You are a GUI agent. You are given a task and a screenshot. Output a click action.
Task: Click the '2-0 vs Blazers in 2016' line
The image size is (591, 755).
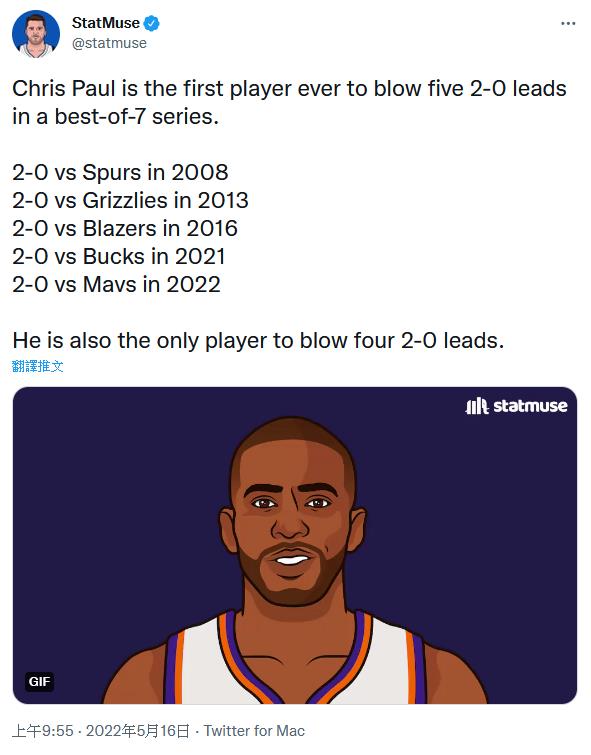pos(125,228)
